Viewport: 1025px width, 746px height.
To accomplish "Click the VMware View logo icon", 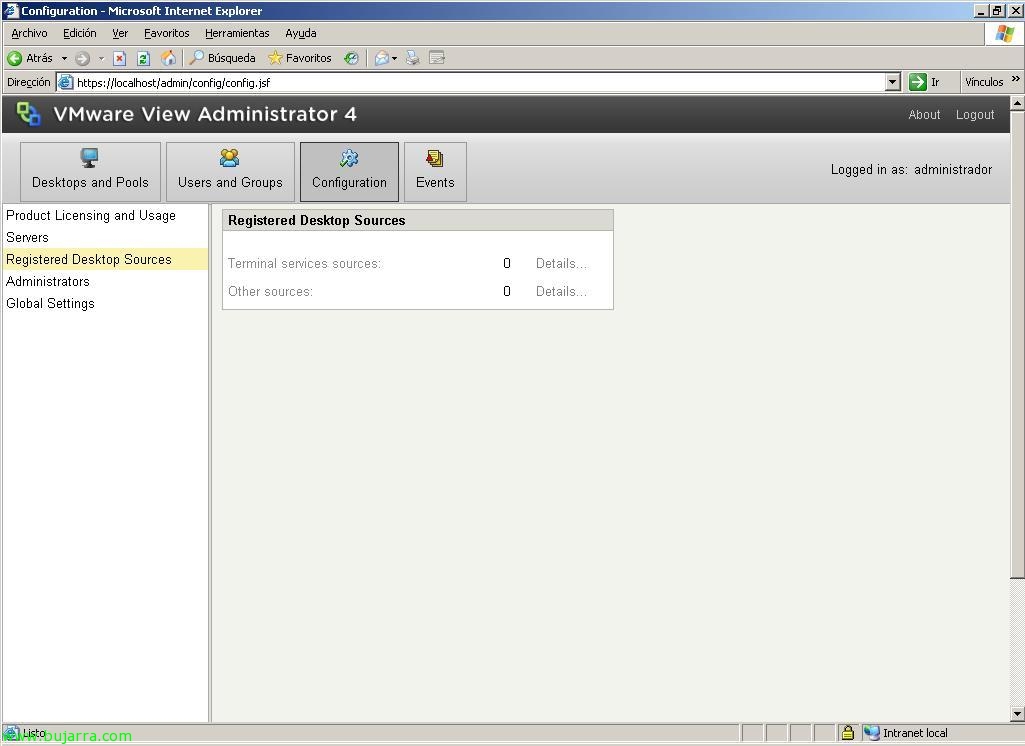I will point(28,114).
